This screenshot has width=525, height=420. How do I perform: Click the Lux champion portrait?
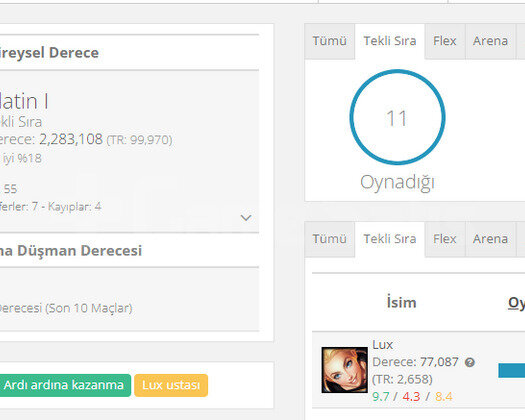pos(345,370)
